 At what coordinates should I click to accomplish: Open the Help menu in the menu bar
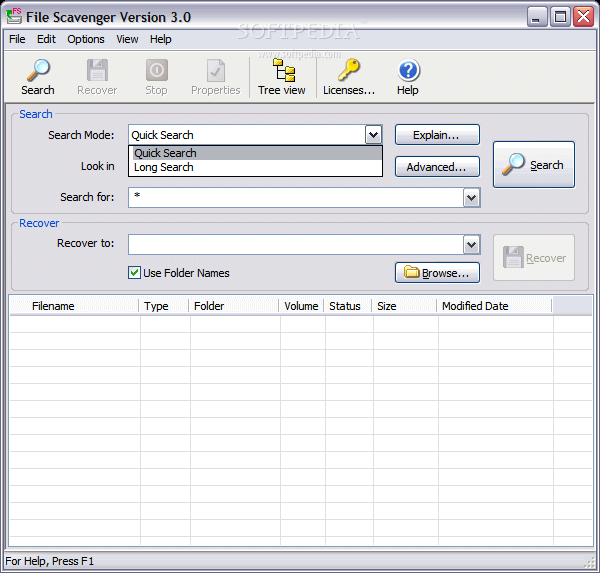[x=161, y=39]
